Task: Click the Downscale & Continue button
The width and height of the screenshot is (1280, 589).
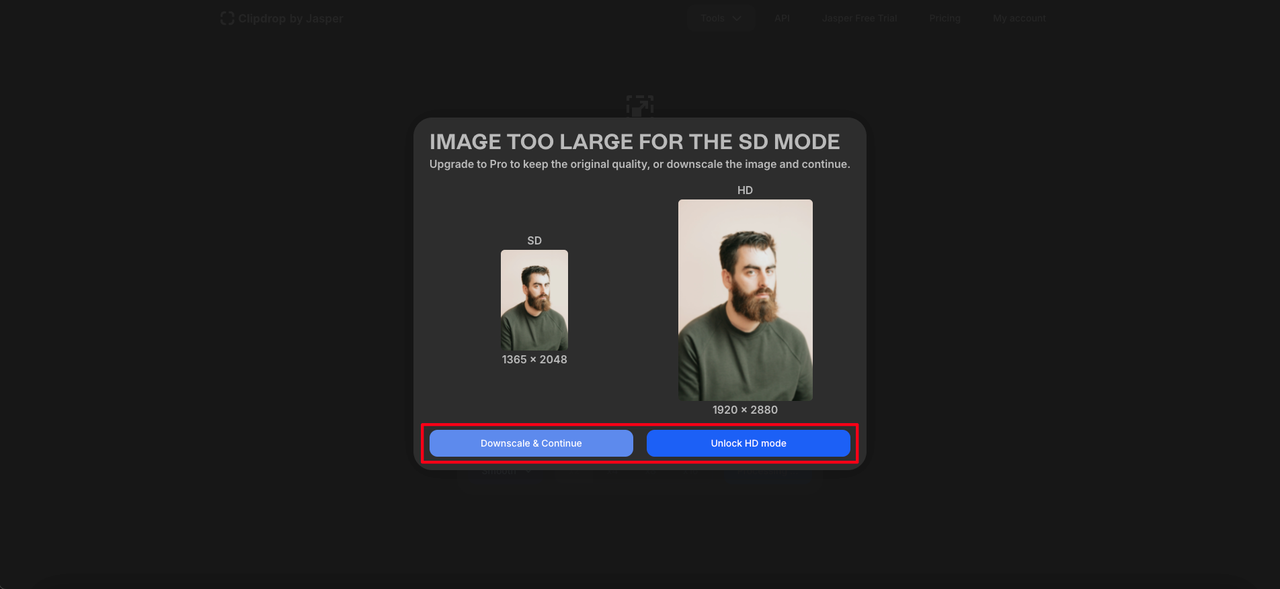Action: tap(531, 443)
